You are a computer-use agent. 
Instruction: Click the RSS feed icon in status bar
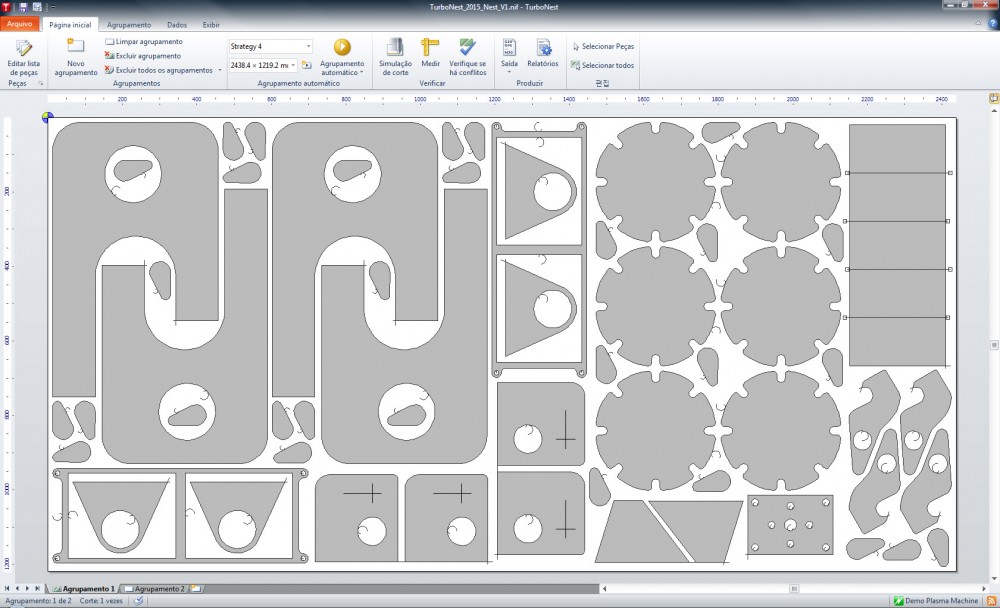coord(991,601)
